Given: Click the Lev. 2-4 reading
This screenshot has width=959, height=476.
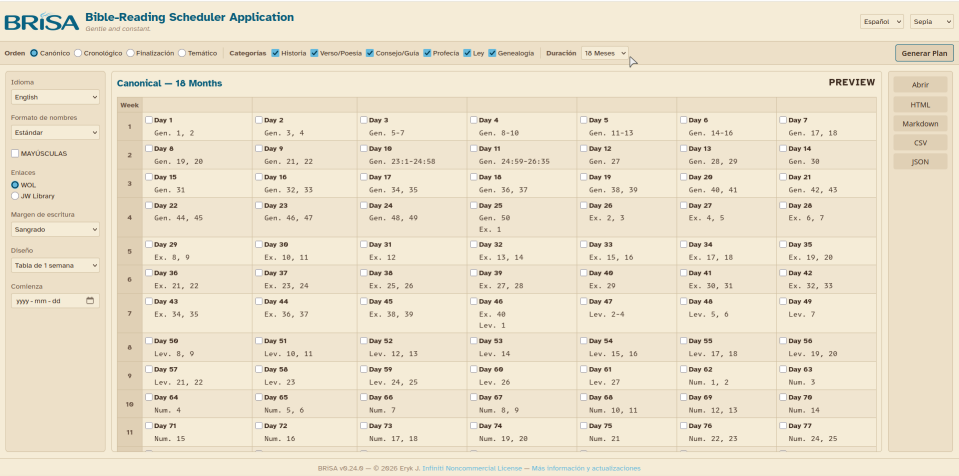Looking at the screenshot, I should click(607, 314).
